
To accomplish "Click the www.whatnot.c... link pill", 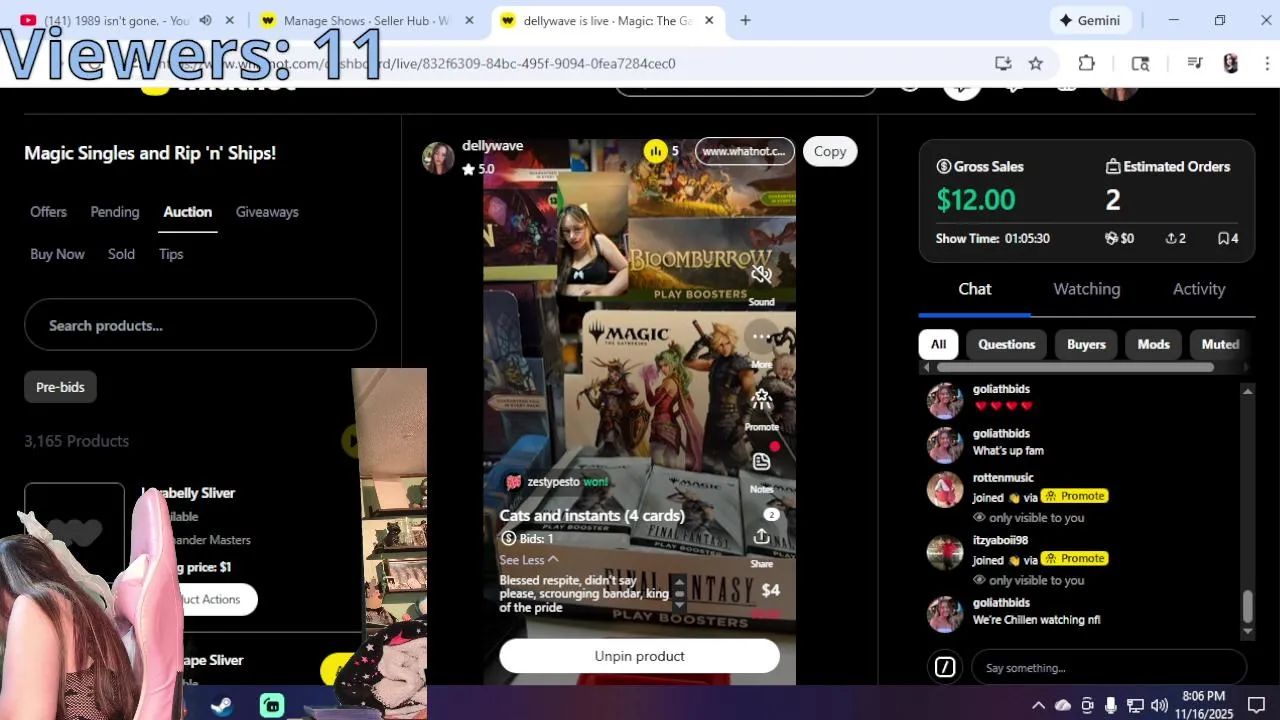I will [744, 151].
